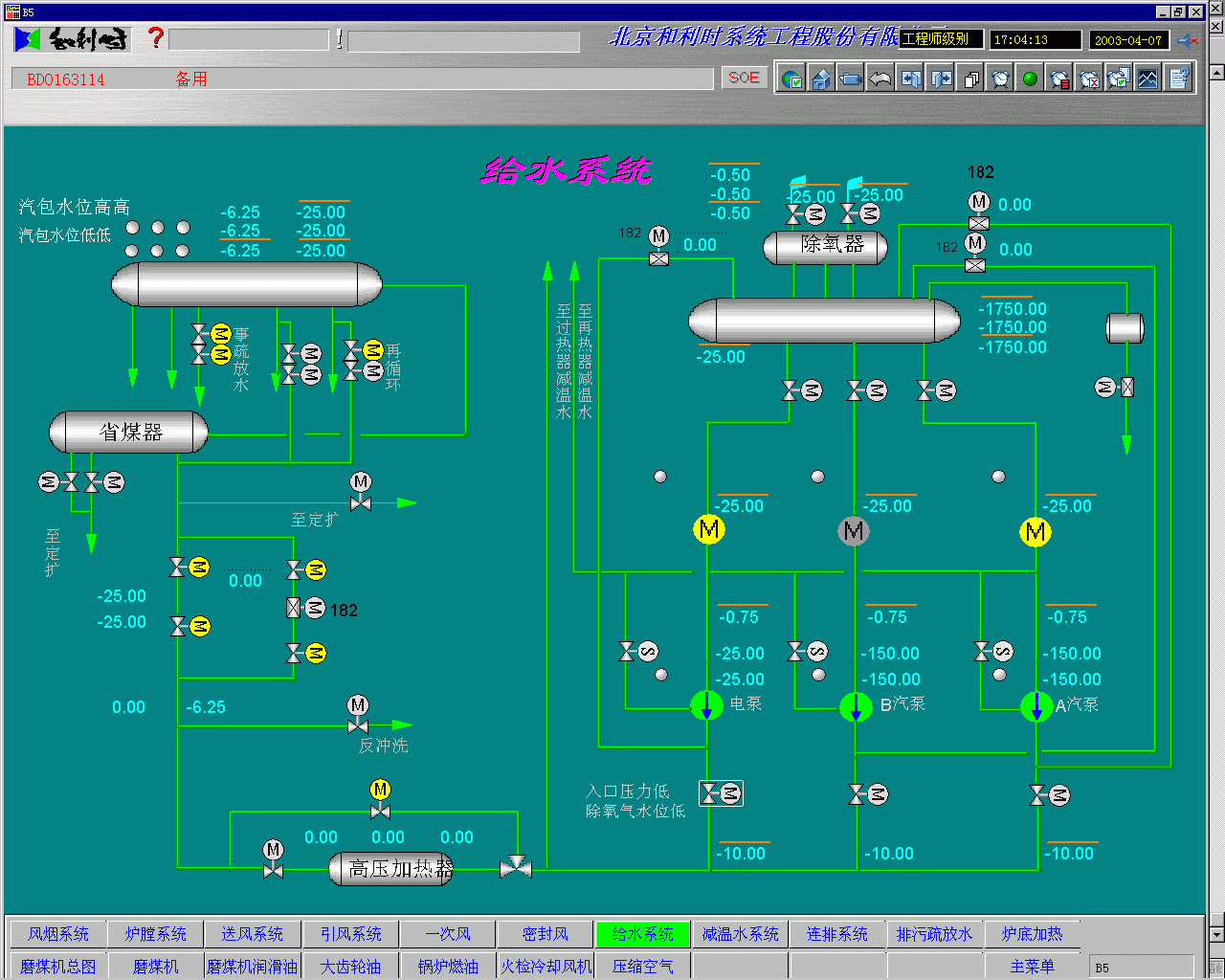Open 磨煤机润滑油 page
Viewport: 1225px width, 980px height.
pos(253,967)
